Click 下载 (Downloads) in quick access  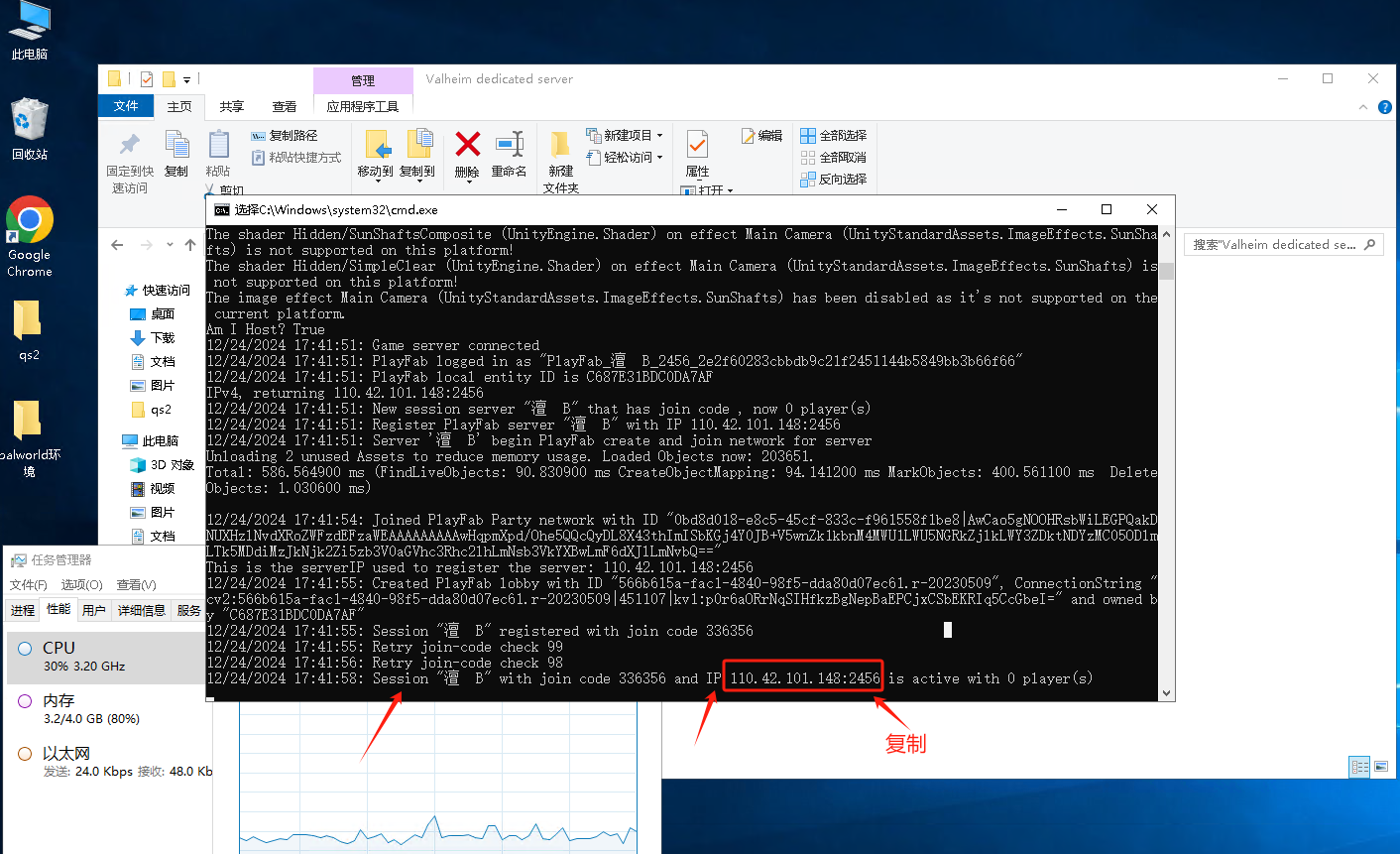tap(163, 338)
